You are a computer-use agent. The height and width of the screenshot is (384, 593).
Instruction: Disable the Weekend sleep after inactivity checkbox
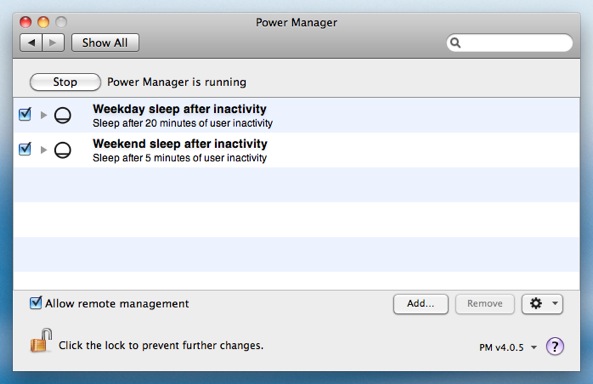25,149
